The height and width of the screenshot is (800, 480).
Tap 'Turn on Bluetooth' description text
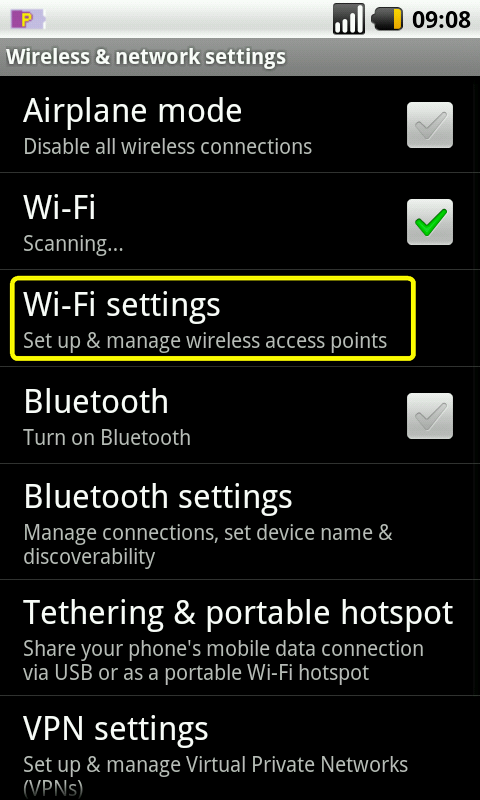(x=107, y=437)
